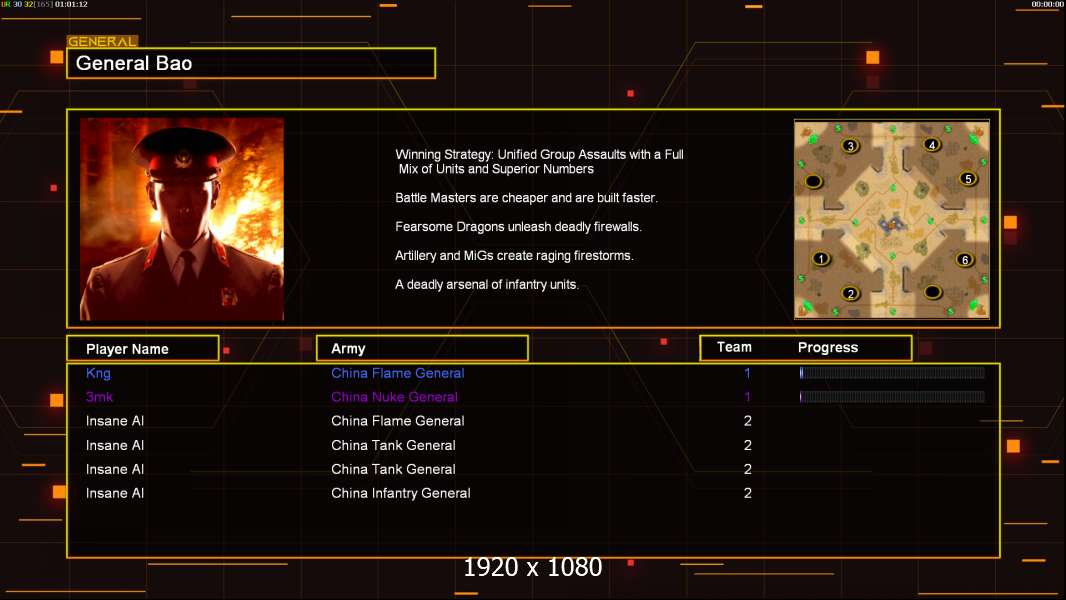Click 3mk's loading progress bar

coord(892,396)
